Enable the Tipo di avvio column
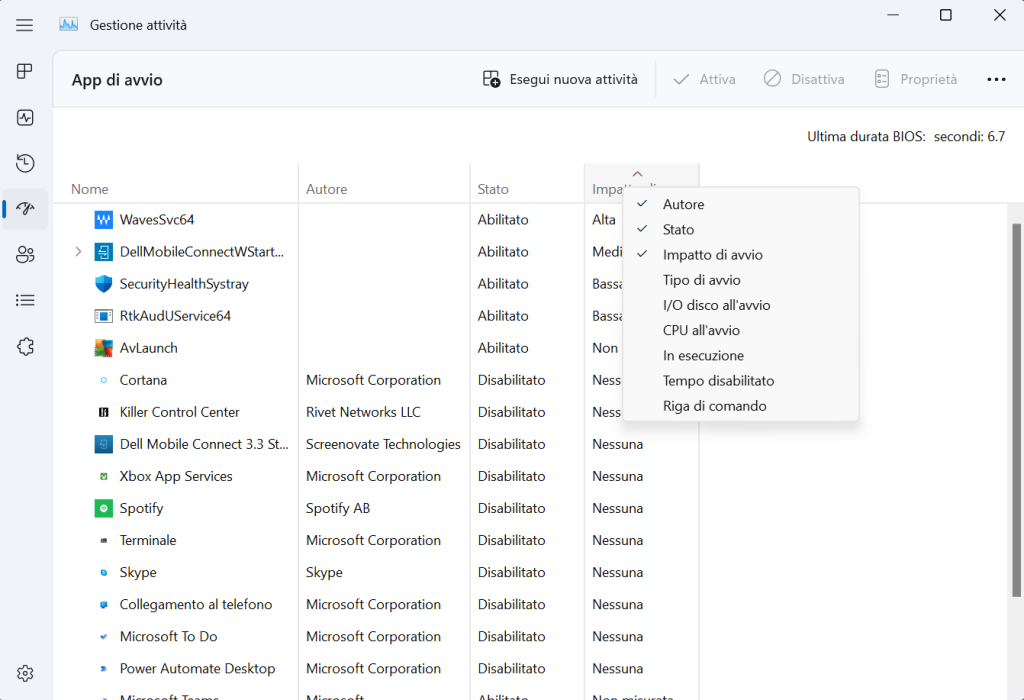Image resolution: width=1024 pixels, height=700 pixels. pyautogui.click(x=741, y=280)
